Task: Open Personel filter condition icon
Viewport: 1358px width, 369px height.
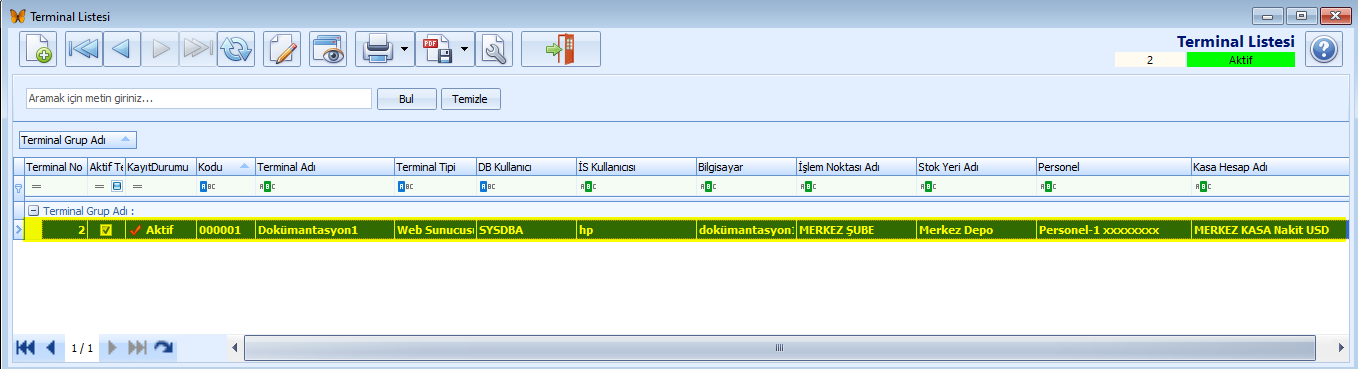Action: pos(1047,186)
